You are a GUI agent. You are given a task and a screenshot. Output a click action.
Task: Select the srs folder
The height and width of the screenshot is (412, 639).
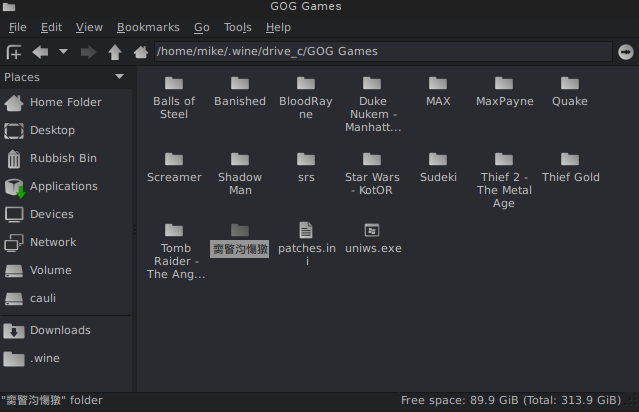pyautogui.click(x=306, y=167)
